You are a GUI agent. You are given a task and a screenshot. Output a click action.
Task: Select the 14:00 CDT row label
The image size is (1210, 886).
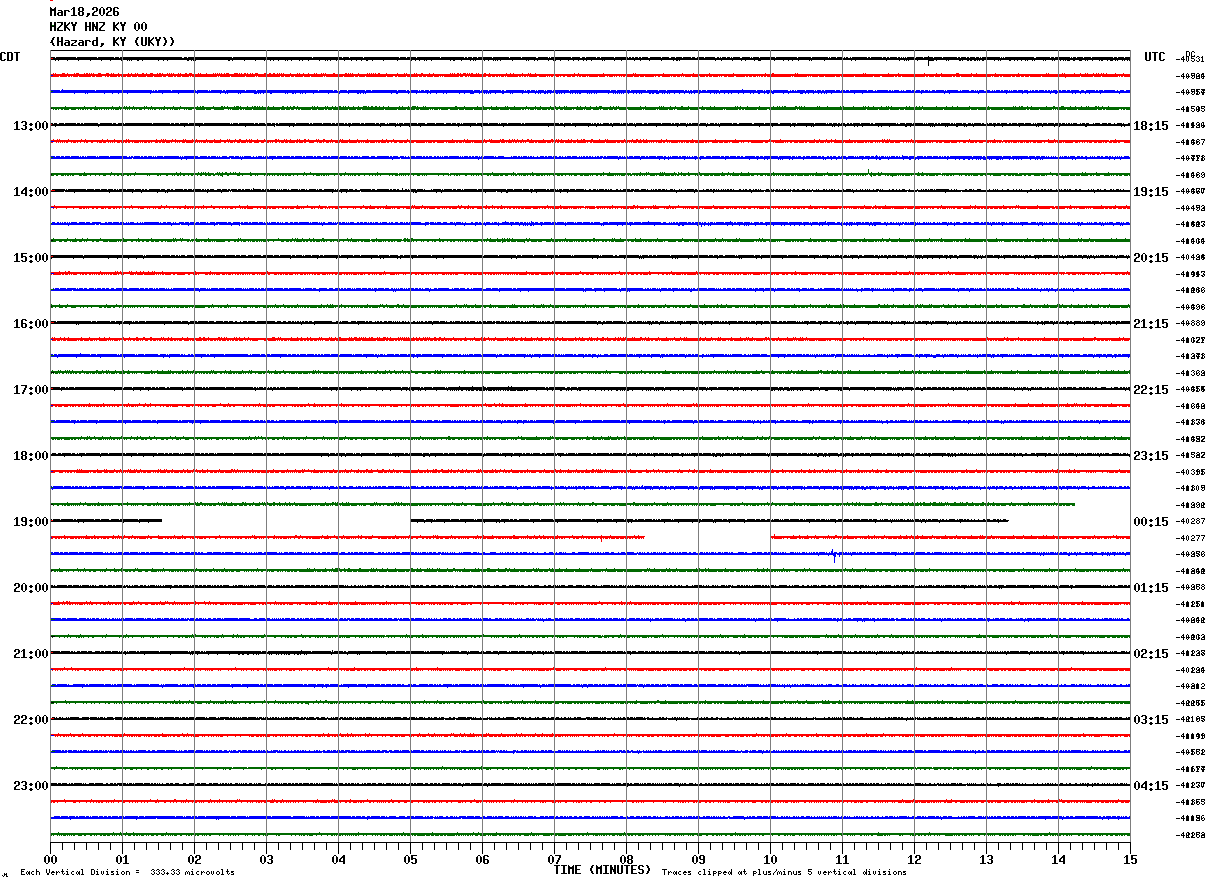click(30, 192)
